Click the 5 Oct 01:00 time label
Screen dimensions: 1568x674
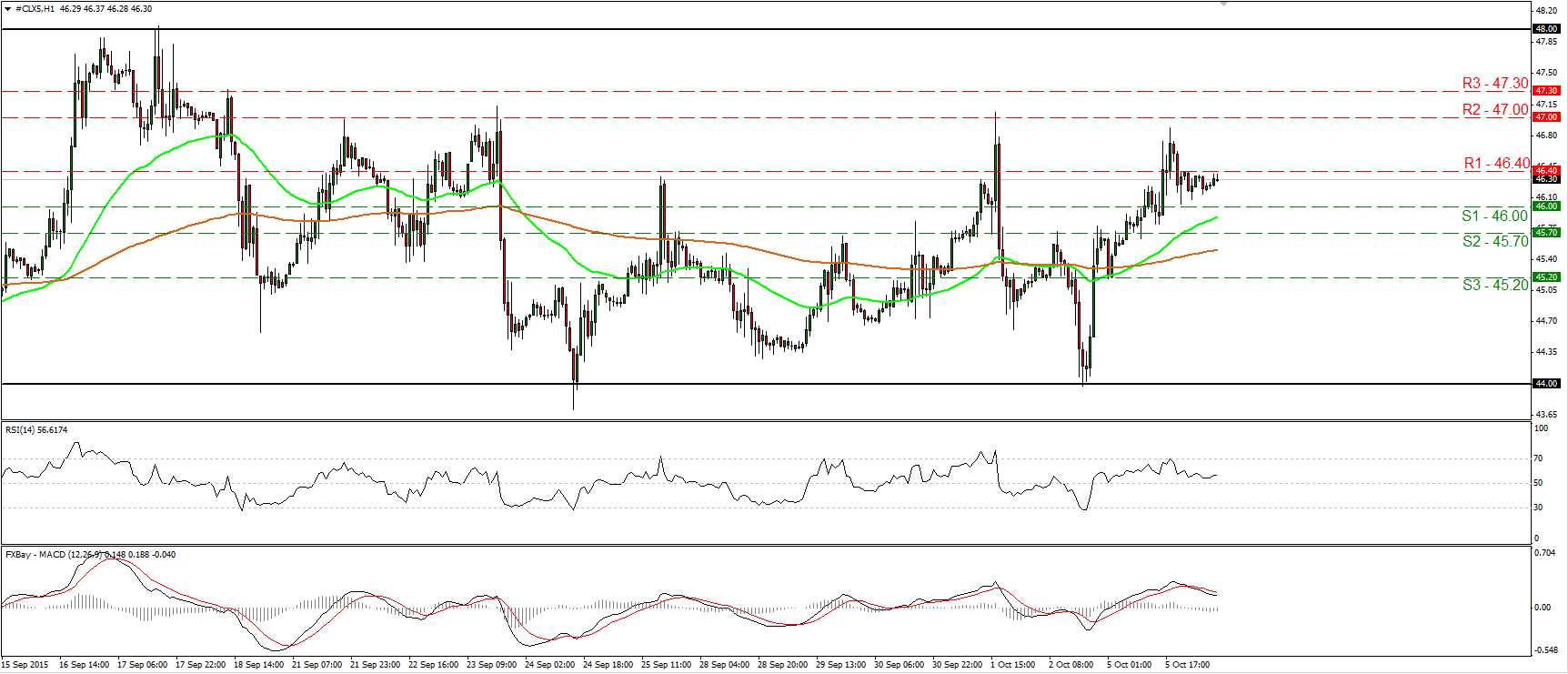click(1130, 665)
